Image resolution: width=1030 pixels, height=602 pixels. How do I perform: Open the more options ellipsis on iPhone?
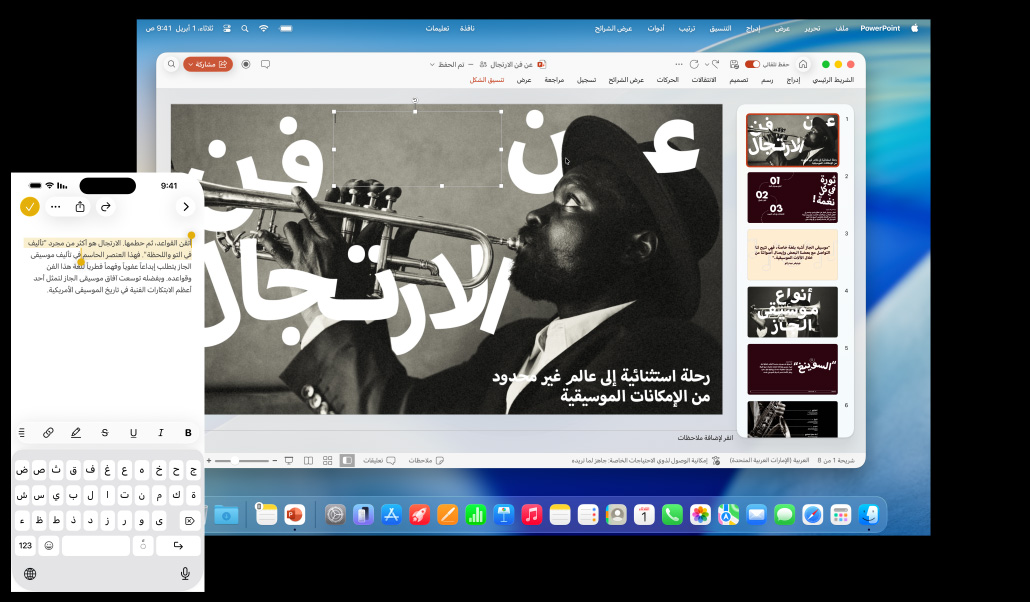56,207
